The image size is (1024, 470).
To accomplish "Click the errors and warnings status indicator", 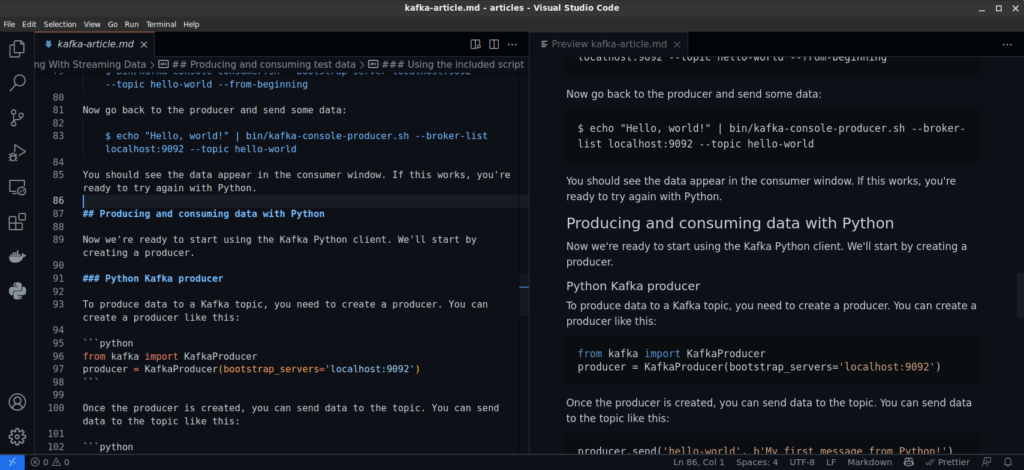I will [x=49, y=462].
